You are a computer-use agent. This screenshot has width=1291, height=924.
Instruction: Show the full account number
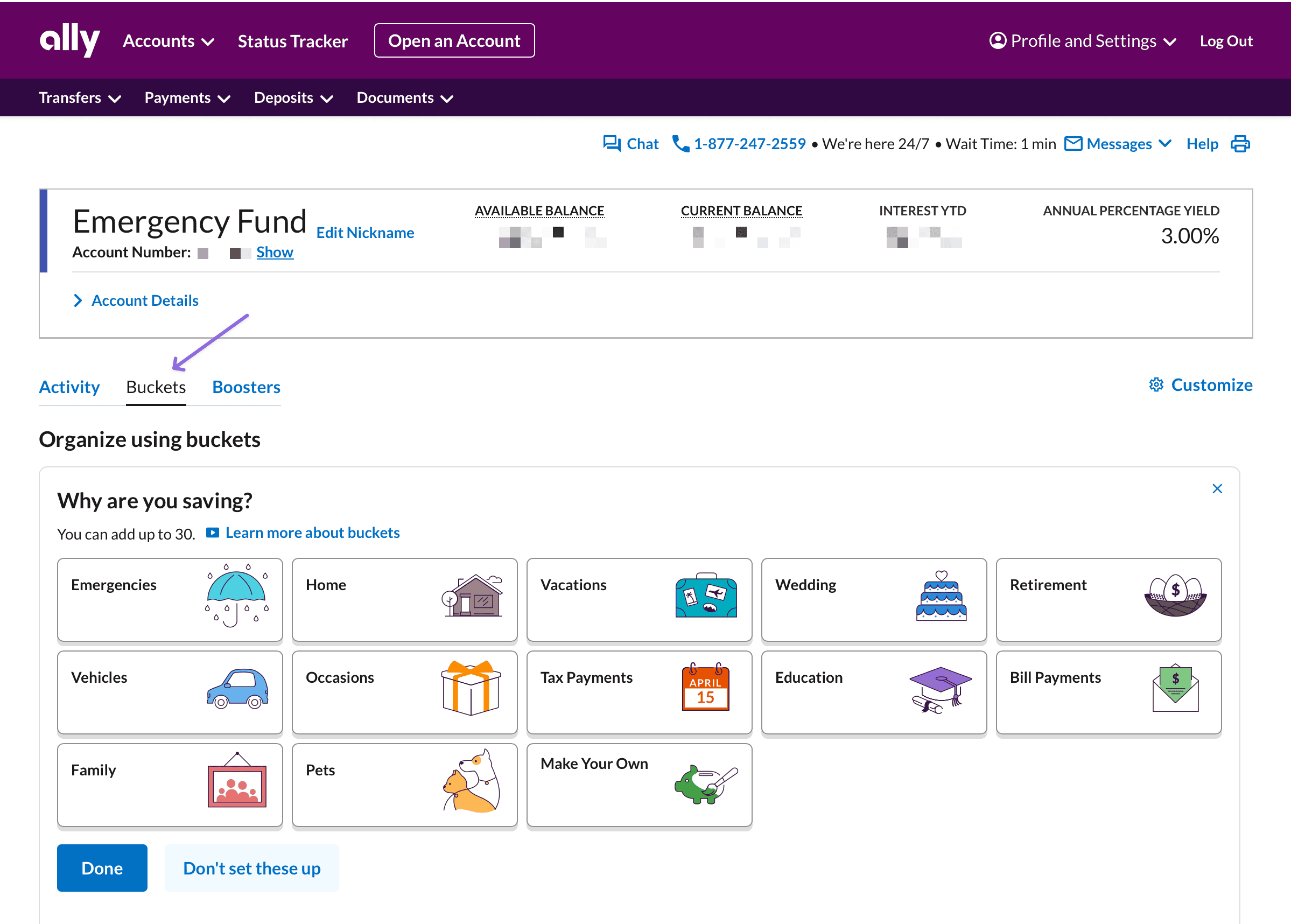[x=275, y=252]
